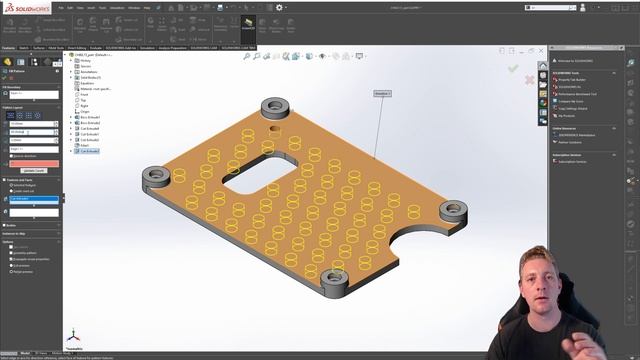Switch to the Surfaces ribbon tab

pyautogui.click(x=39, y=48)
